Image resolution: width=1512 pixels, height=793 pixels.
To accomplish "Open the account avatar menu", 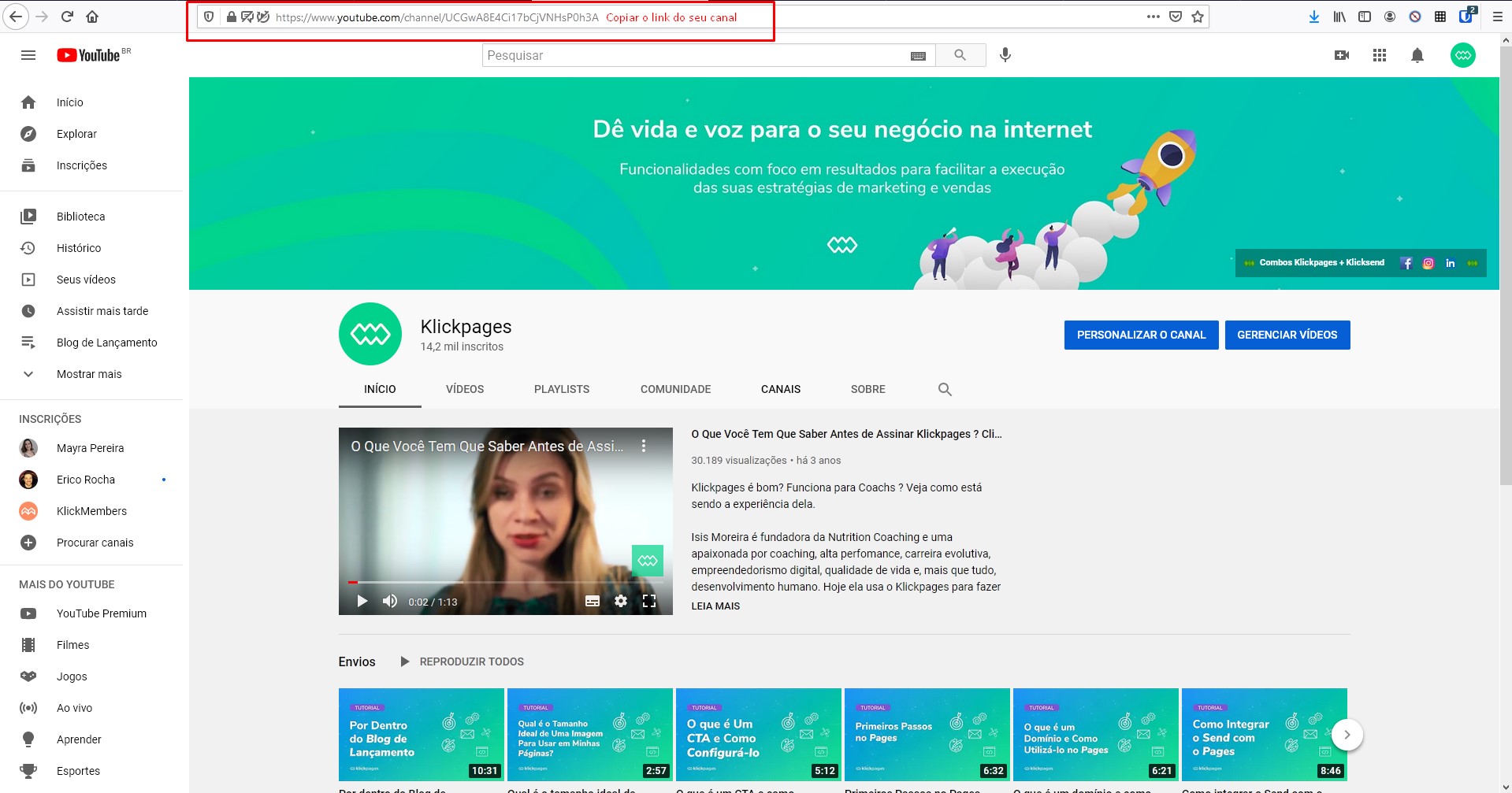I will coord(1463,55).
